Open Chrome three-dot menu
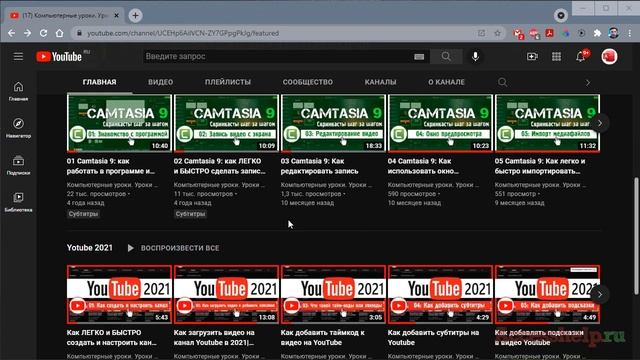Screen dimensions: 640x360 629,33
